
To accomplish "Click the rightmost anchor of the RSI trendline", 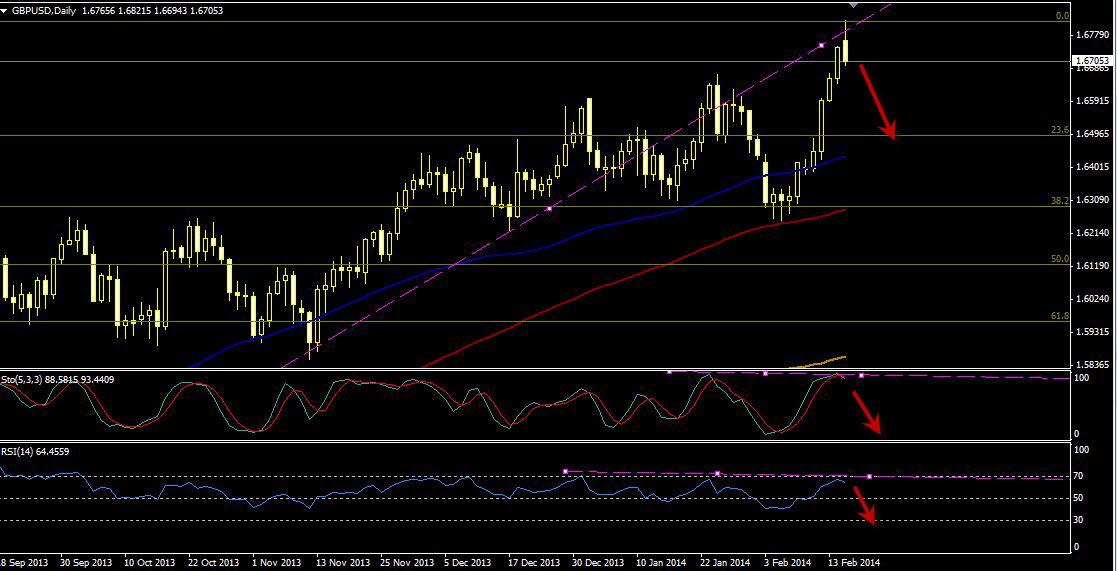I will (868, 477).
